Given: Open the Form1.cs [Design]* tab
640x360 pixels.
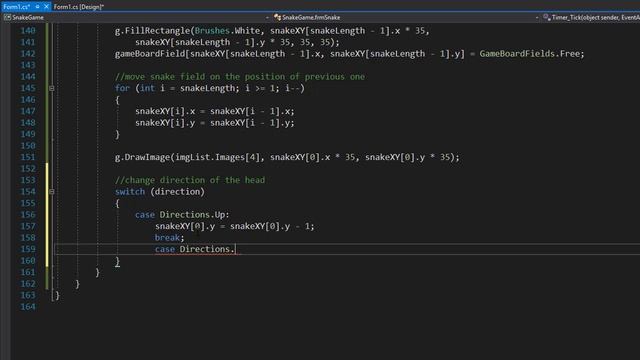Looking at the screenshot, I should tap(79, 7).
